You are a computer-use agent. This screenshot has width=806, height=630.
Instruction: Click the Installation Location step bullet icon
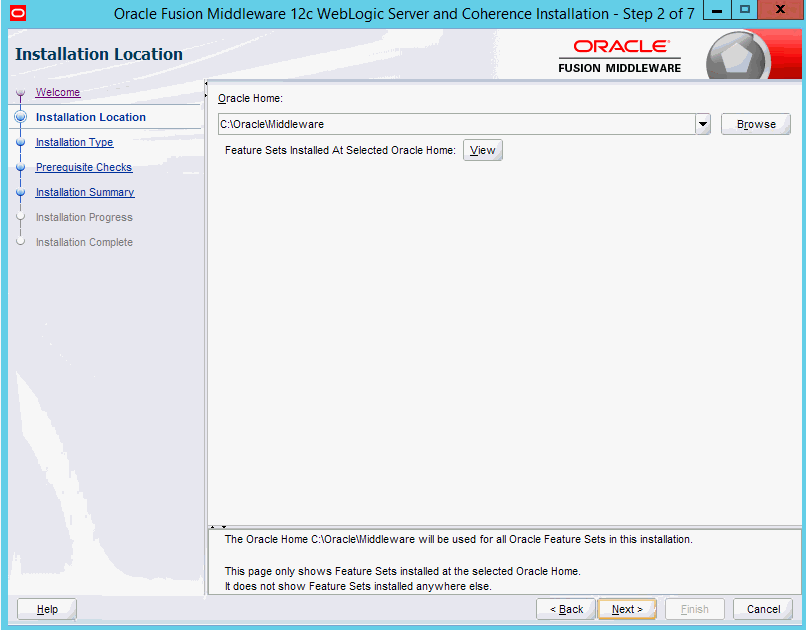[21, 117]
